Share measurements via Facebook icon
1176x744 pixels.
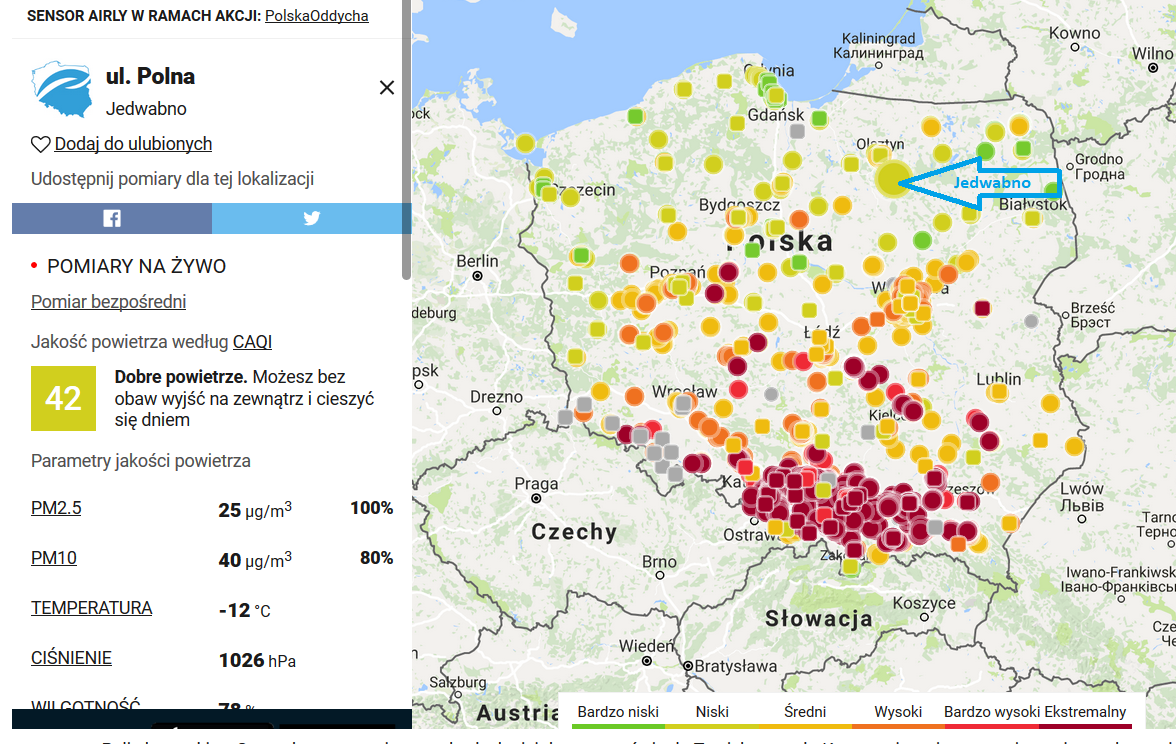click(112, 218)
